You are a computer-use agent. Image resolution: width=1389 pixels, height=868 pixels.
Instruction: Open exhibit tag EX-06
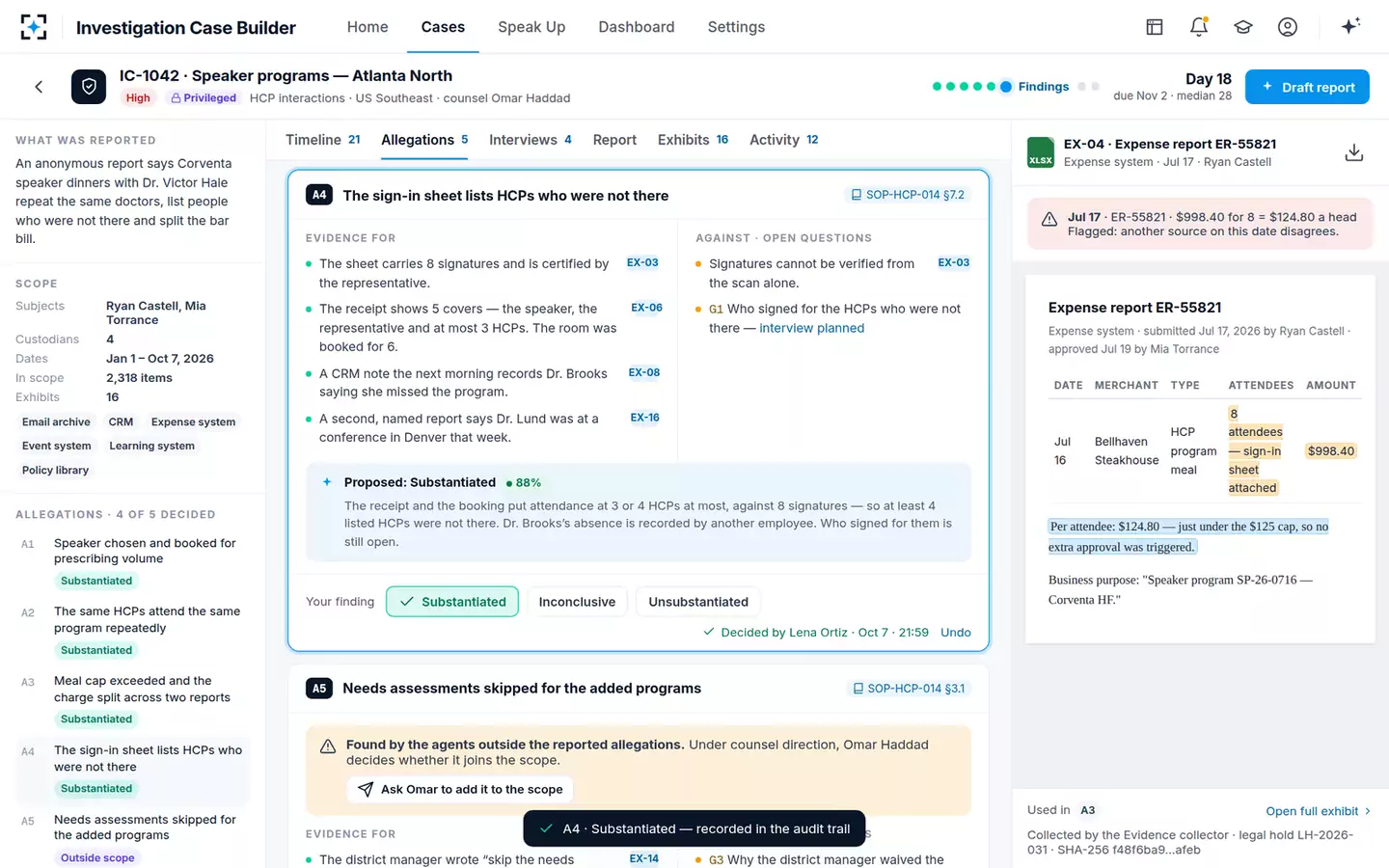(x=646, y=309)
